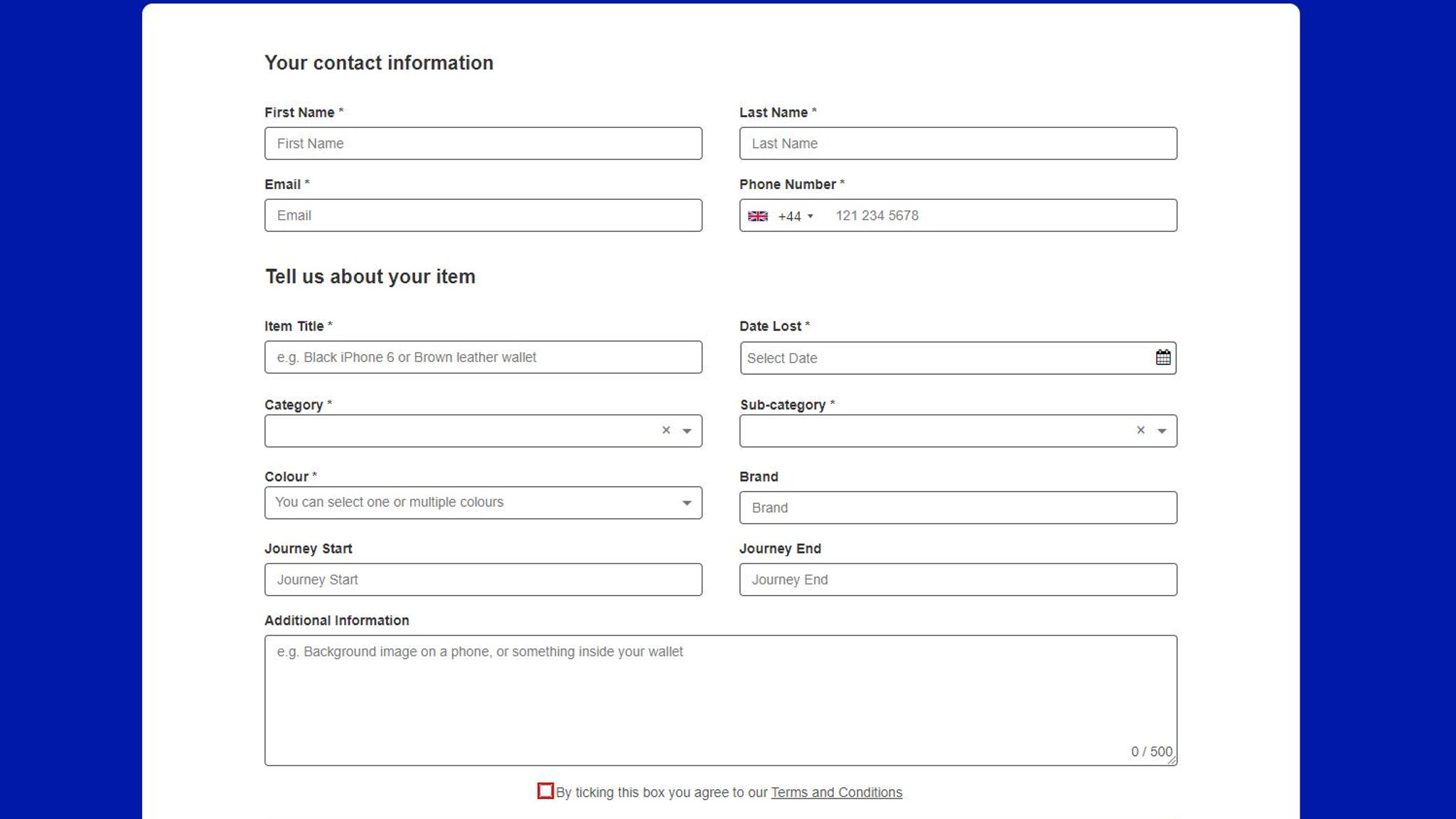Click the Colour multi-select input field
This screenshot has height=819, width=1456.
coord(483,502)
